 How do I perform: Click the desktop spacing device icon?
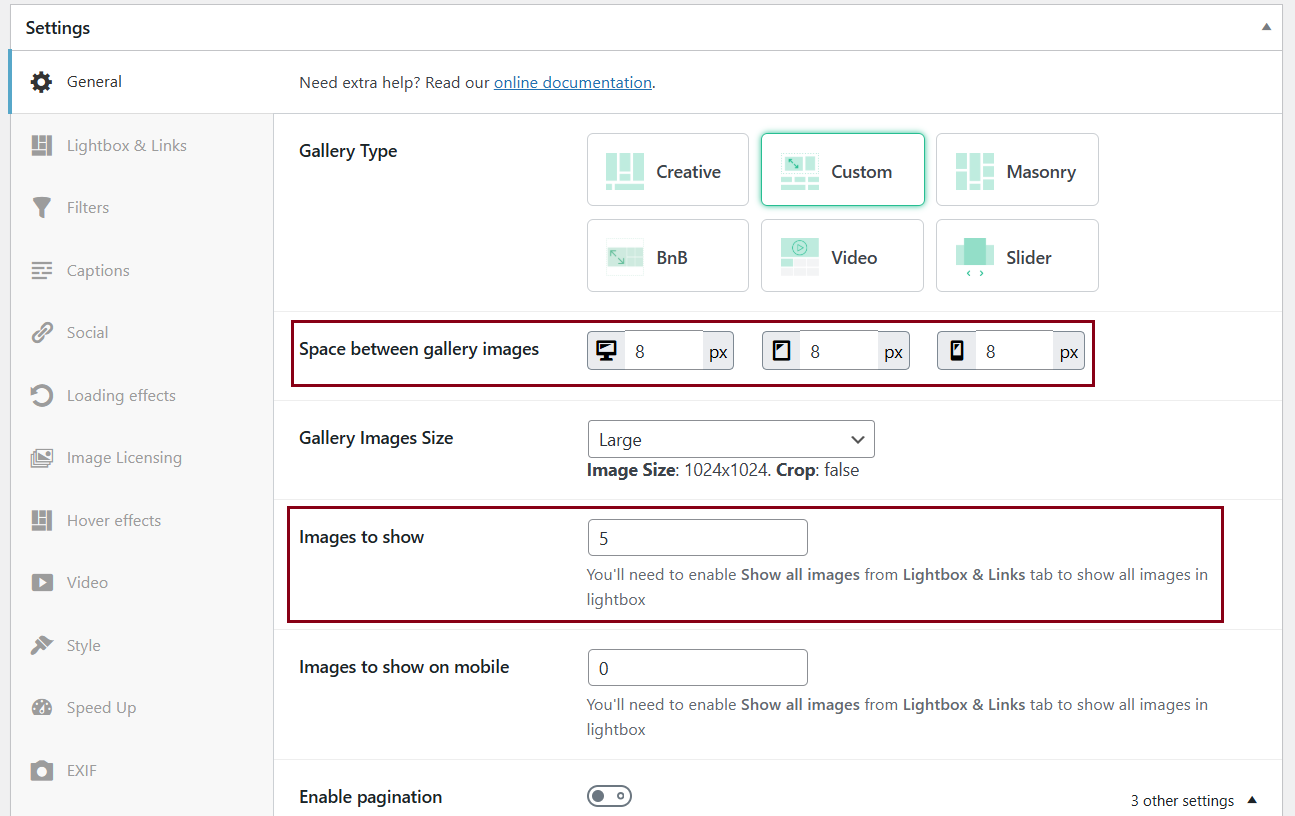pyautogui.click(x=606, y=351)
